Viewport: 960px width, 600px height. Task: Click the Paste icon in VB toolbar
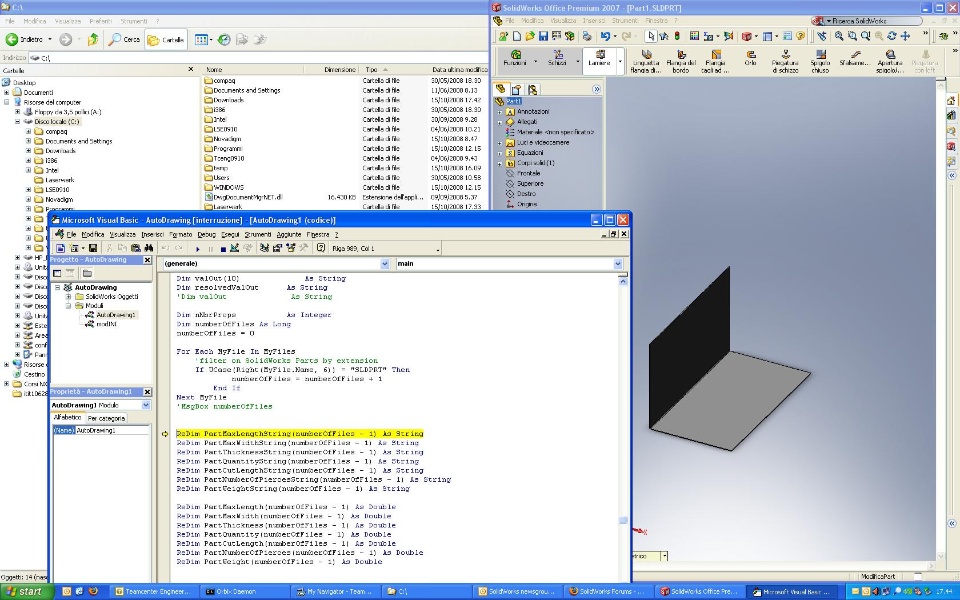coord(135,248)
